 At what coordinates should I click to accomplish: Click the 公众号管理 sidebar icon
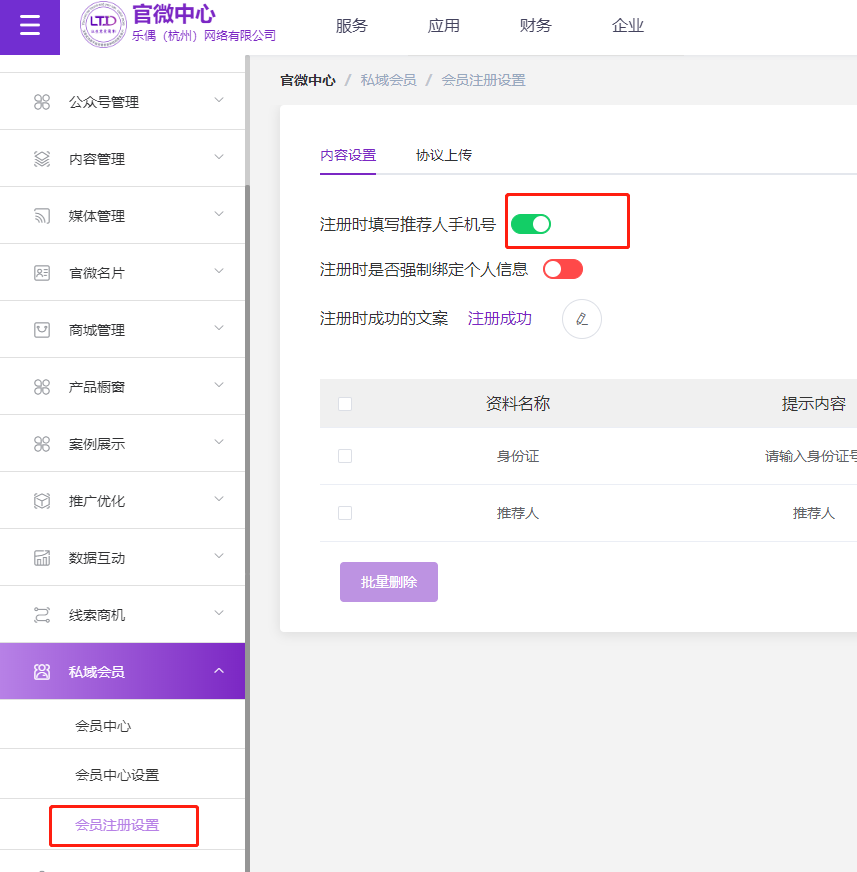pyautogui.click(x=42, y=102)
